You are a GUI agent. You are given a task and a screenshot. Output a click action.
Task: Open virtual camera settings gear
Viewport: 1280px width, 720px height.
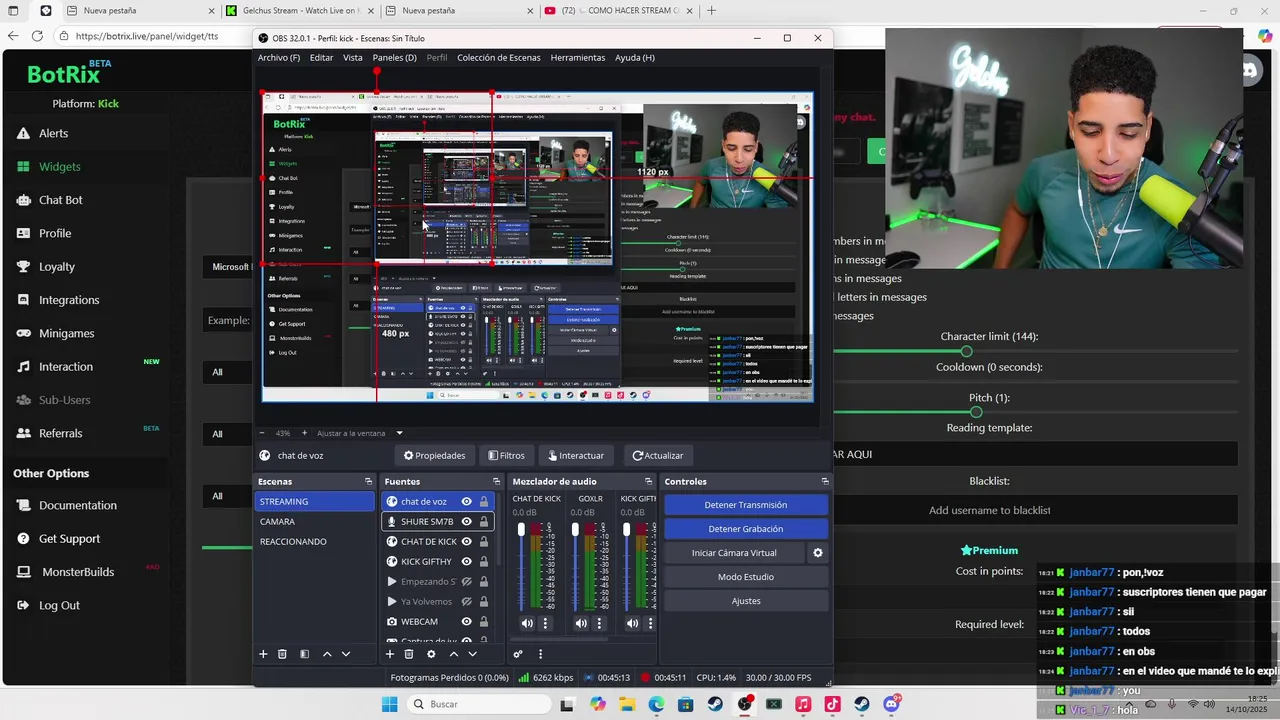point(818,553)
